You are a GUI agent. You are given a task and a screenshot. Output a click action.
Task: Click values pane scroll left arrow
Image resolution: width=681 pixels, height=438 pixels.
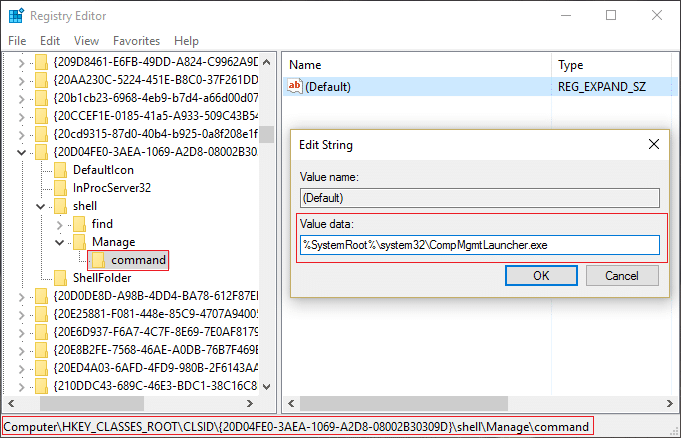point(291,404)
